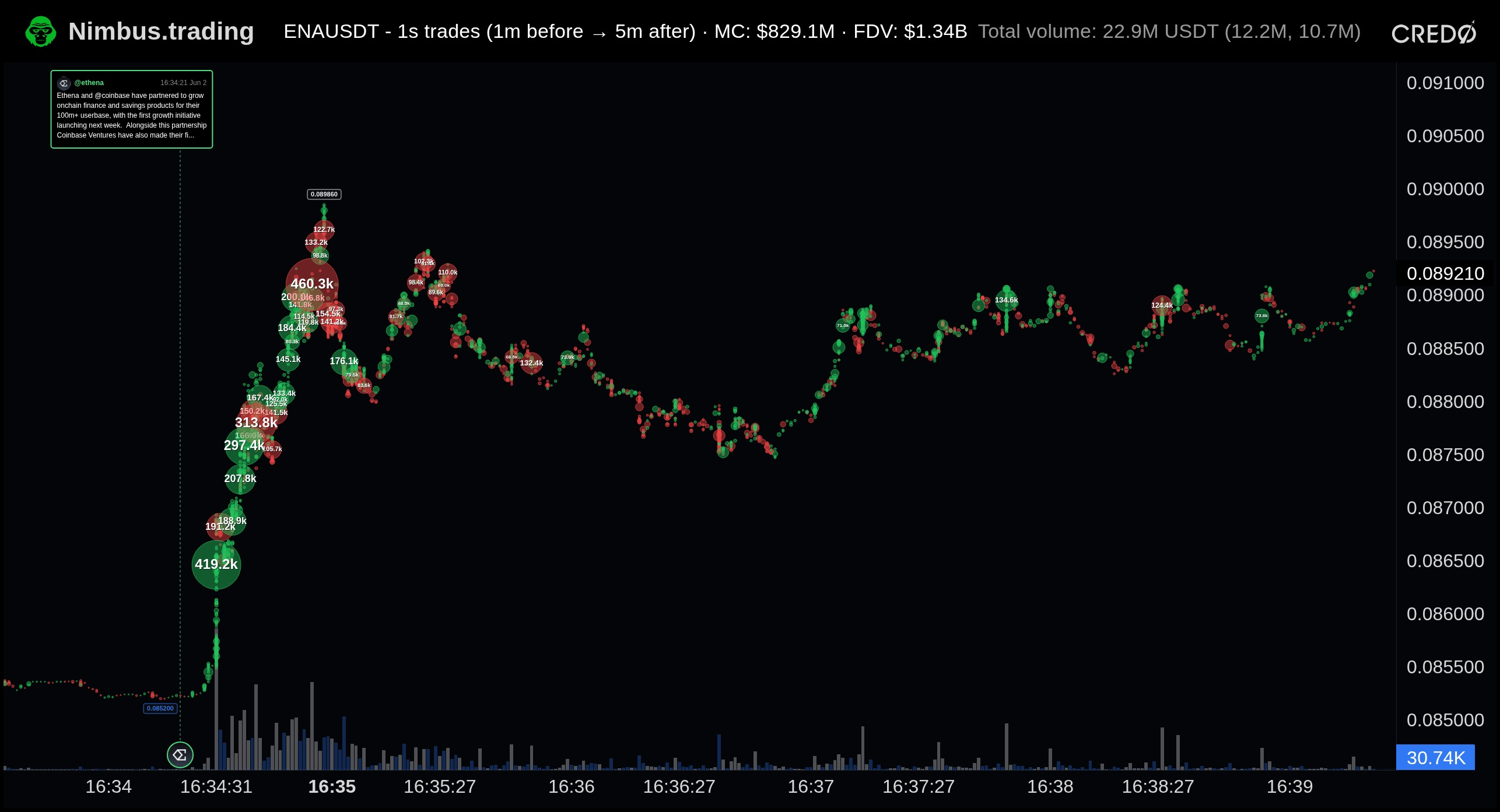The image size is (1500, 812).
Task: Click the 16:38:27 time axis label
Action: (x=1158, y=786)
